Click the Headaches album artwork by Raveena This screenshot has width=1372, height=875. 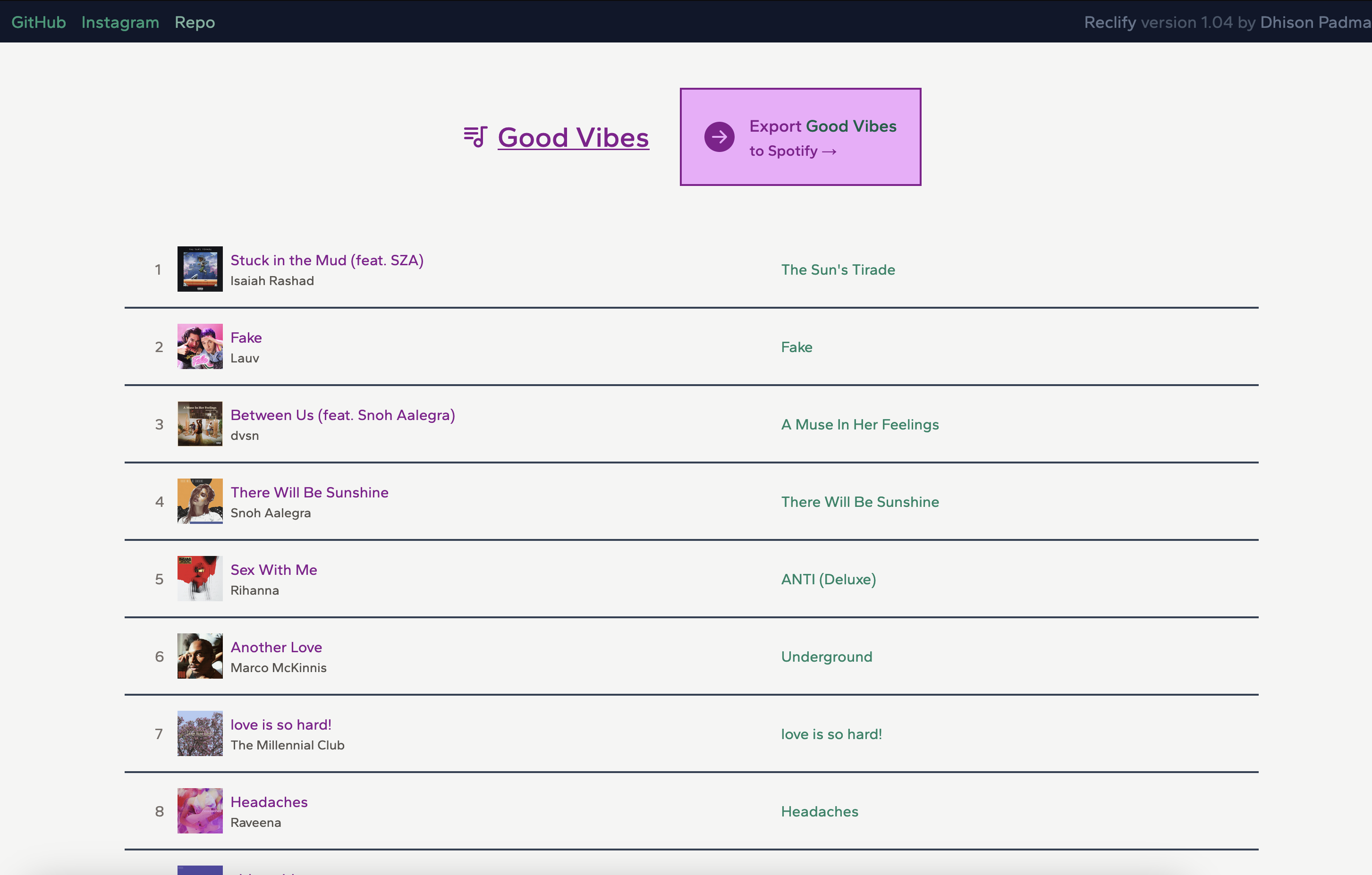click(x=200, y=811)
